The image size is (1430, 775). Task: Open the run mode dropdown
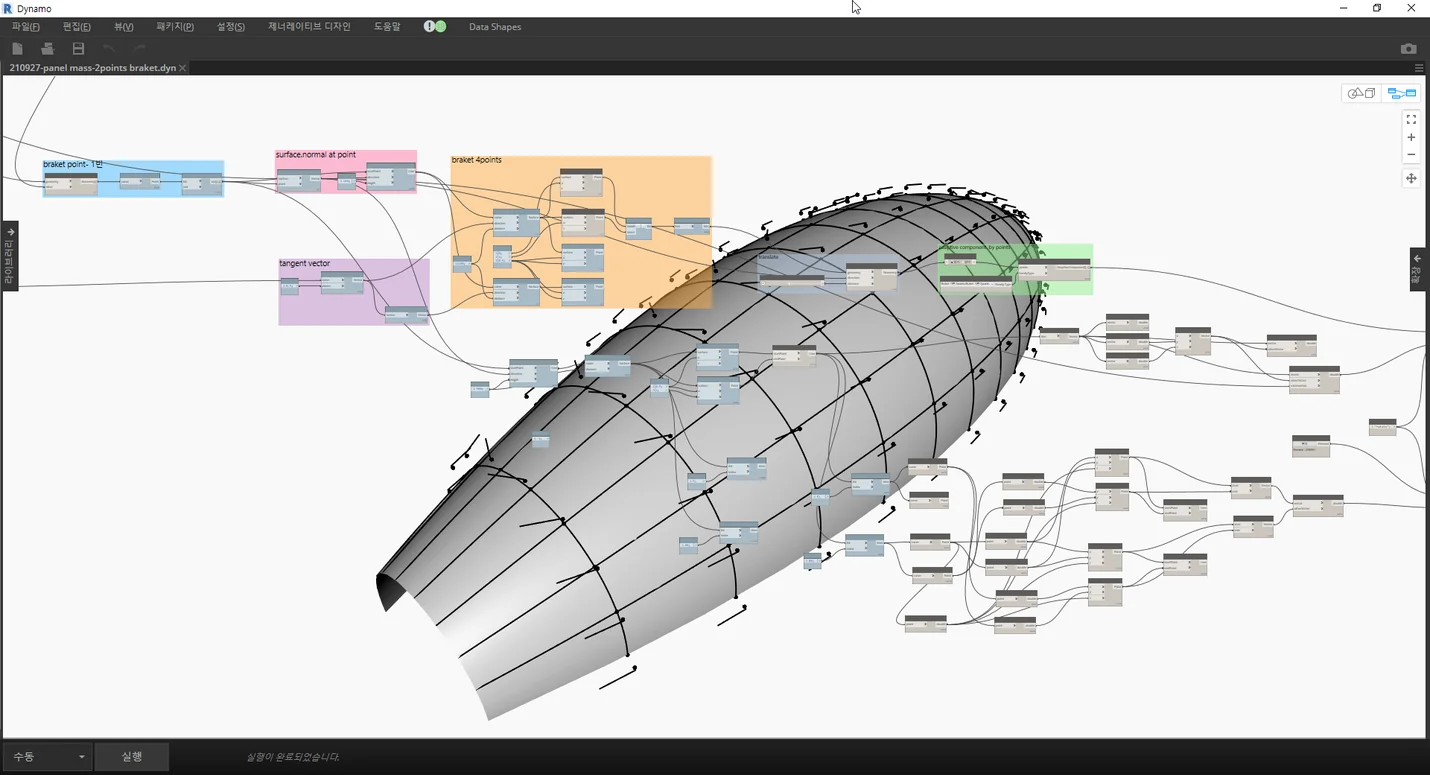47,757
